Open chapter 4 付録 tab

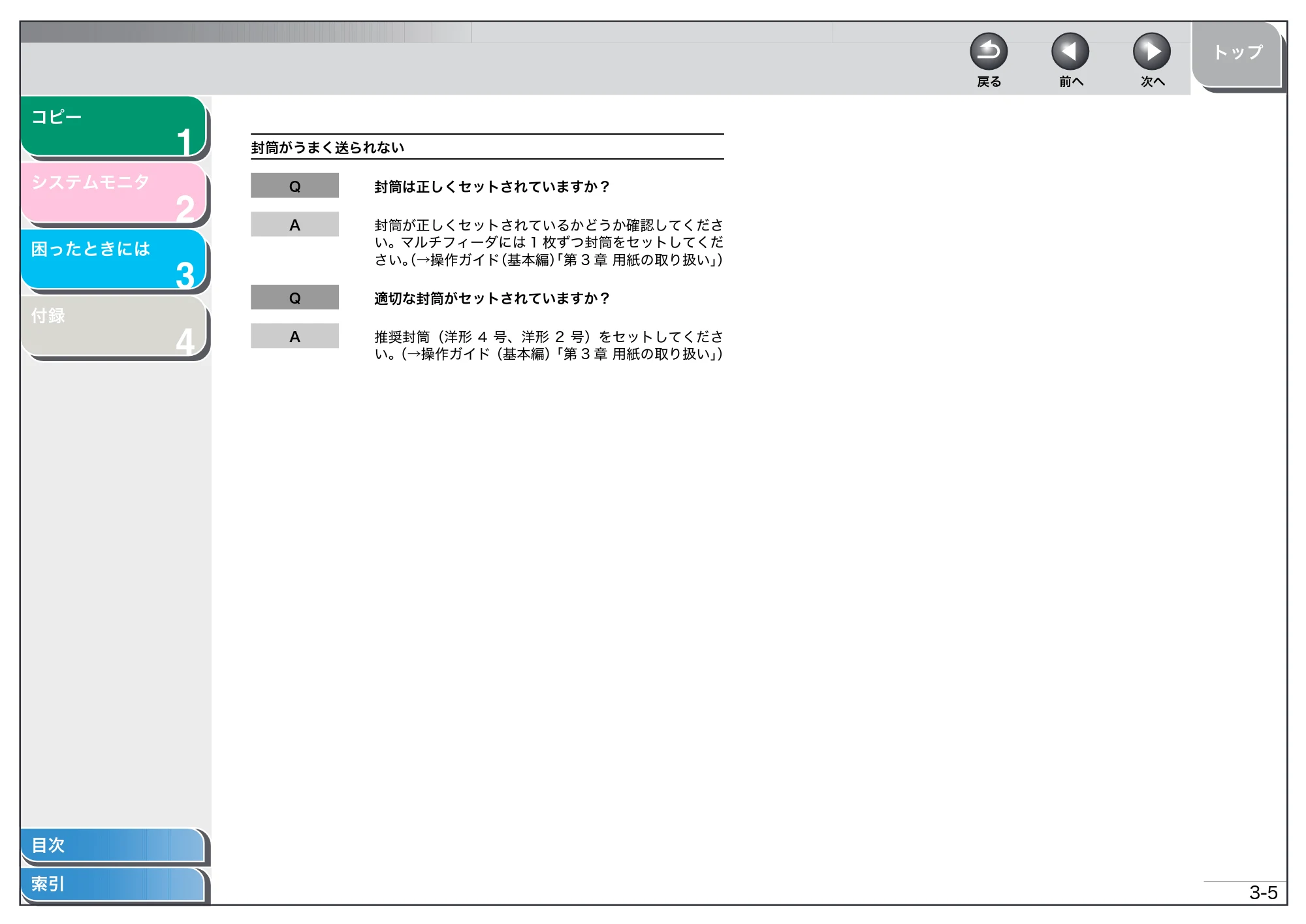[x=114, y=326]
